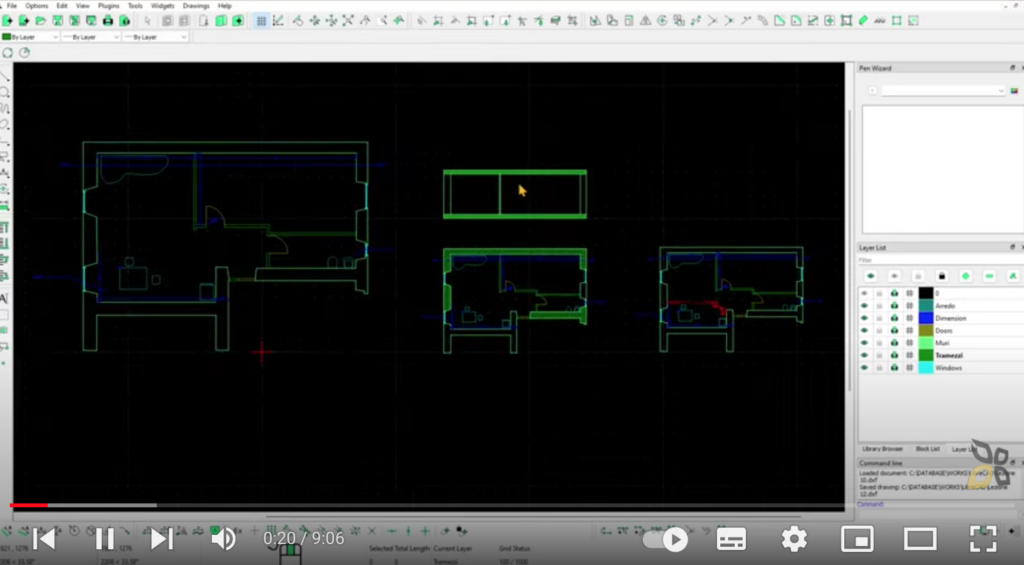Toggle draft mode icon beside grid button
Screen dimensions: 1024x565
pos(278,21)
